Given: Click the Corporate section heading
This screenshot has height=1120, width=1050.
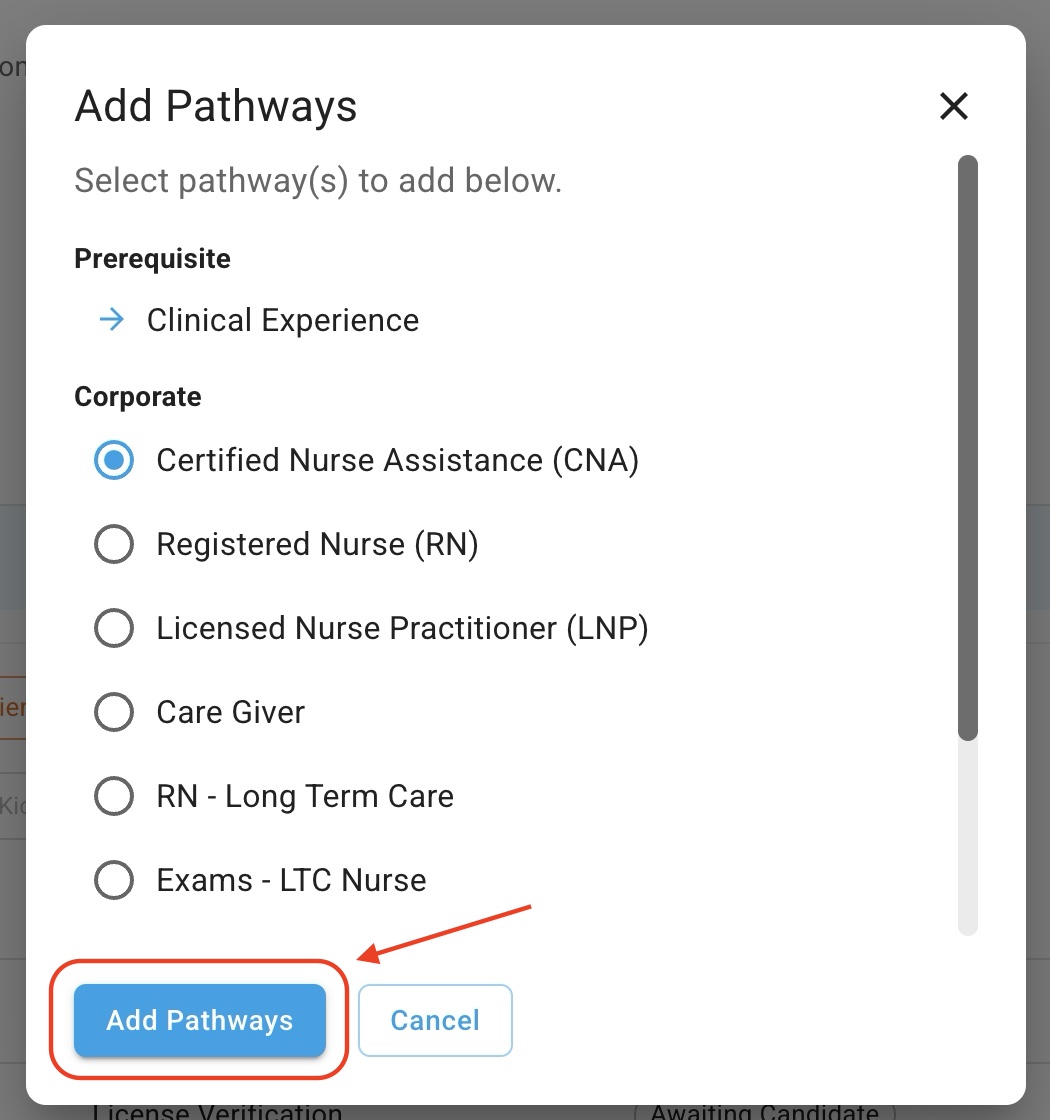Looking at the screenshot, I should point(138,397).
